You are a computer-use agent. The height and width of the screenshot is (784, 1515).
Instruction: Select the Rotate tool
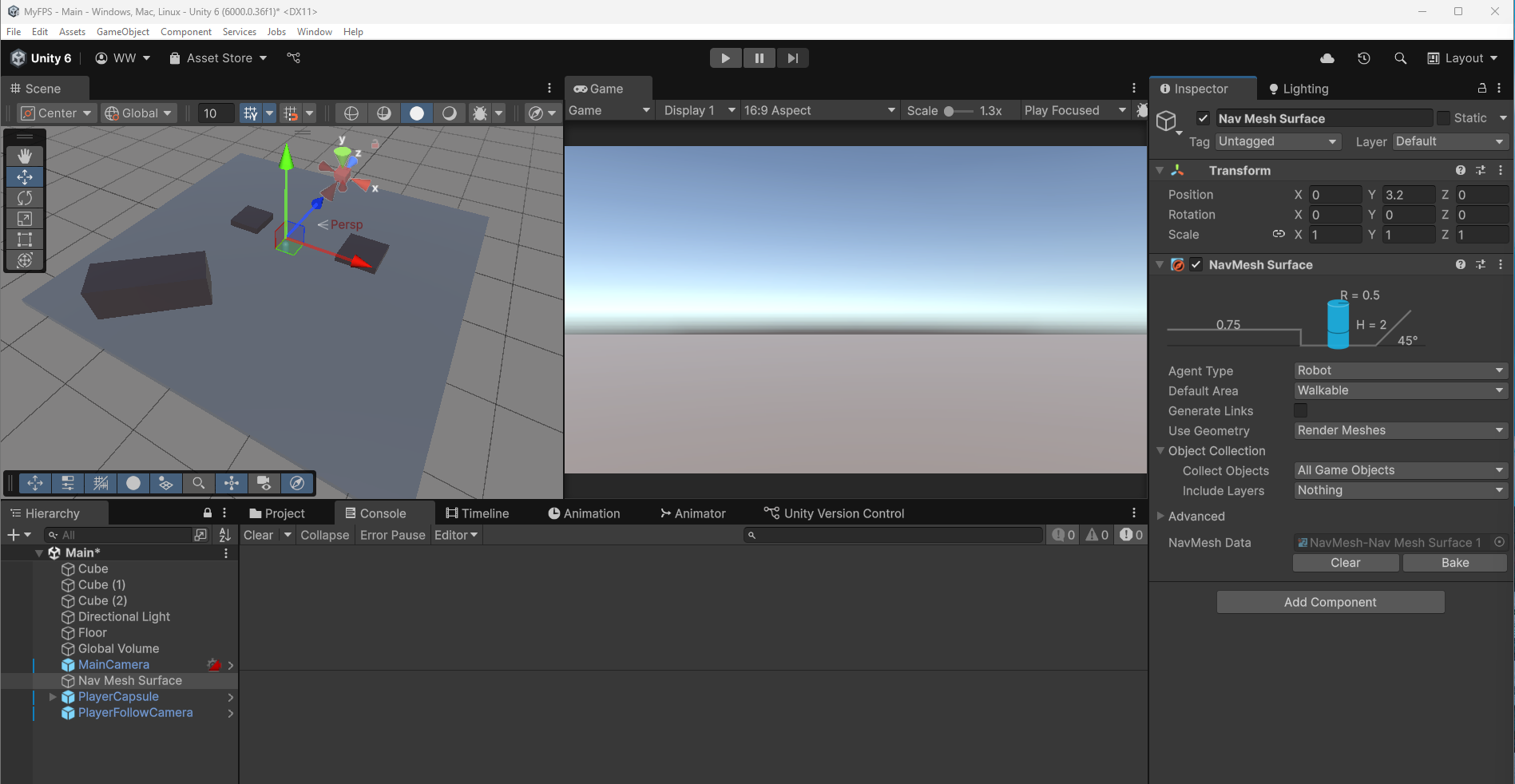click(x=25, y=197)
